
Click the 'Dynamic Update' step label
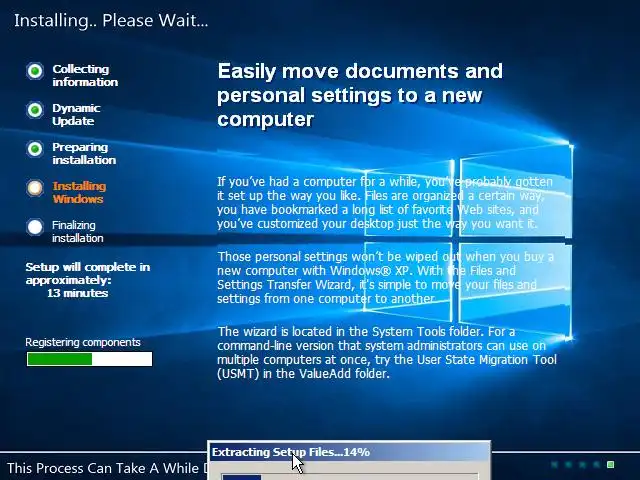coord(76,114)
